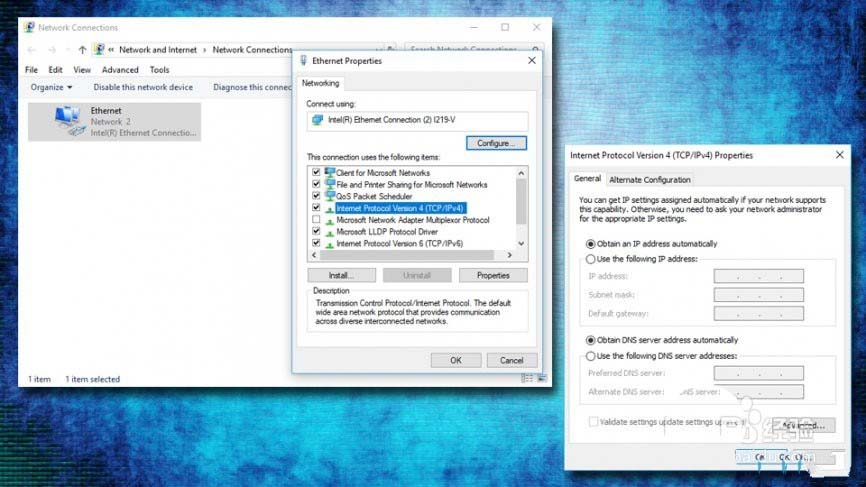Select the General tab in IPv4 Properties

[587, 179]
